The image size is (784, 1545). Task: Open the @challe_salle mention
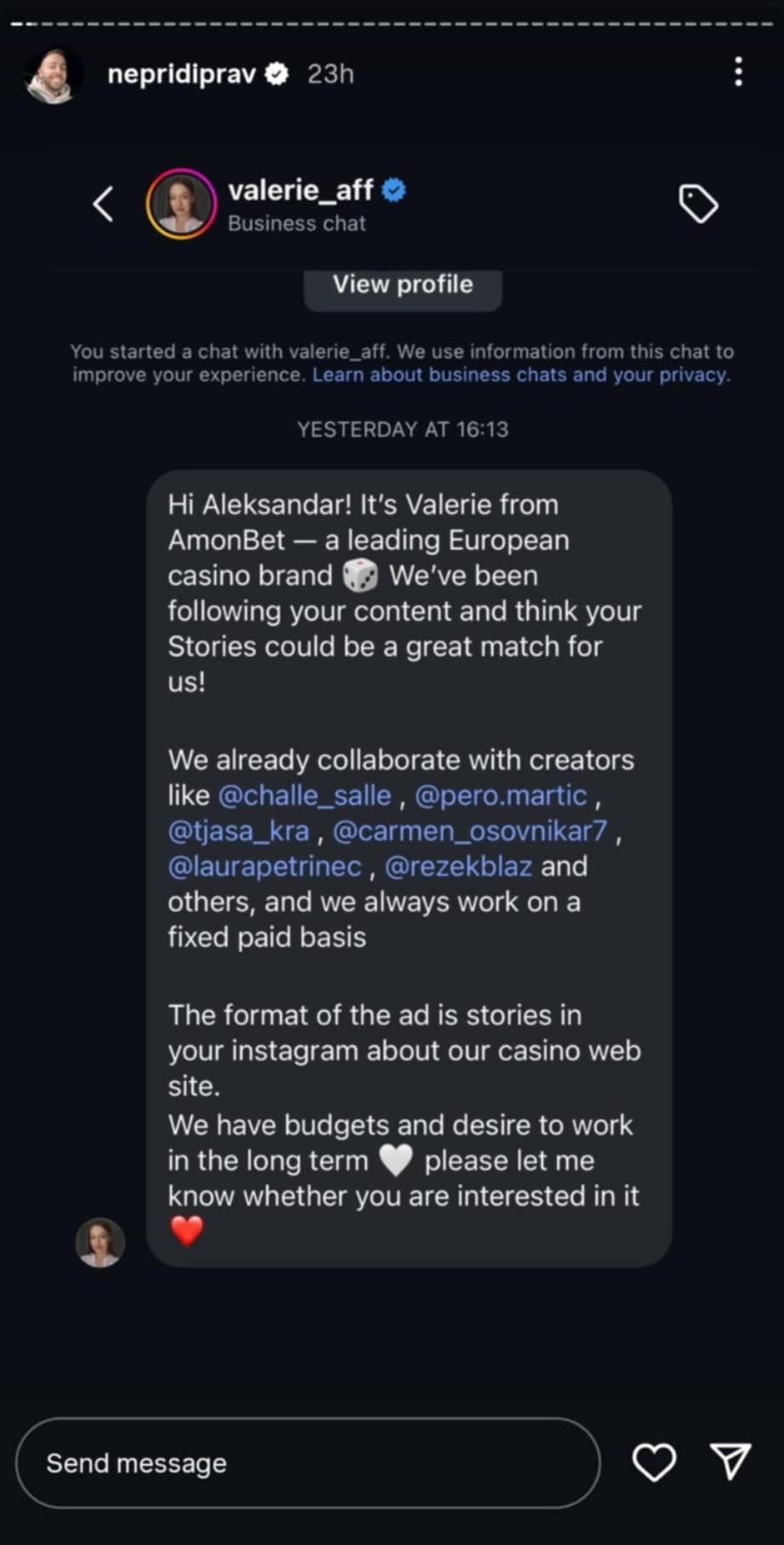pos(304,796)
